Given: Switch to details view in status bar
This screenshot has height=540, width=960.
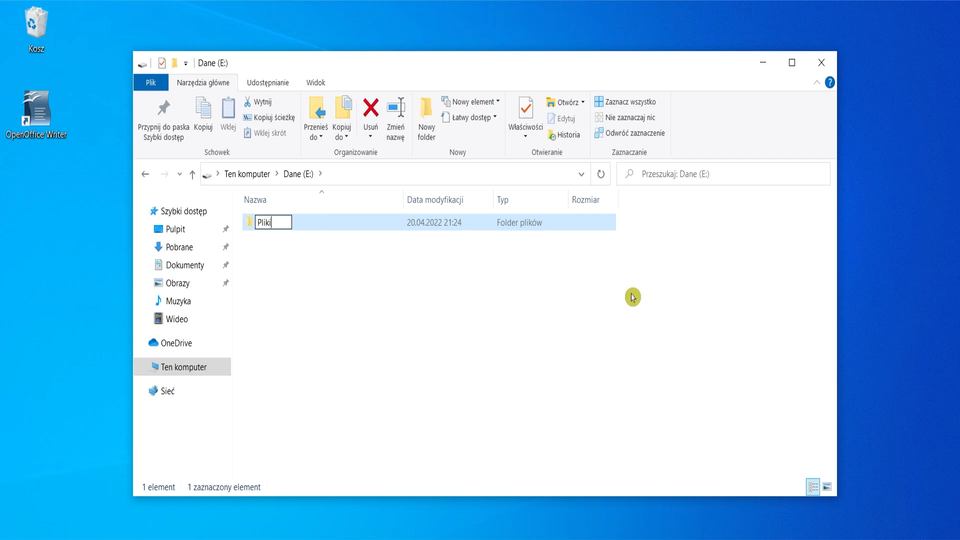Looking at the screenshot, I should pos(813,487).
